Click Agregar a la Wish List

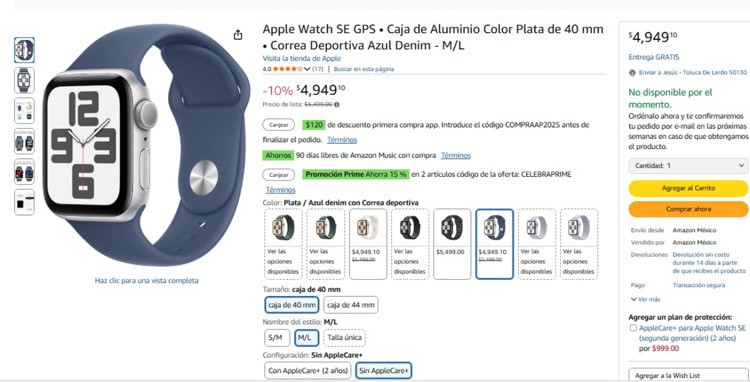tap(688, 375)
